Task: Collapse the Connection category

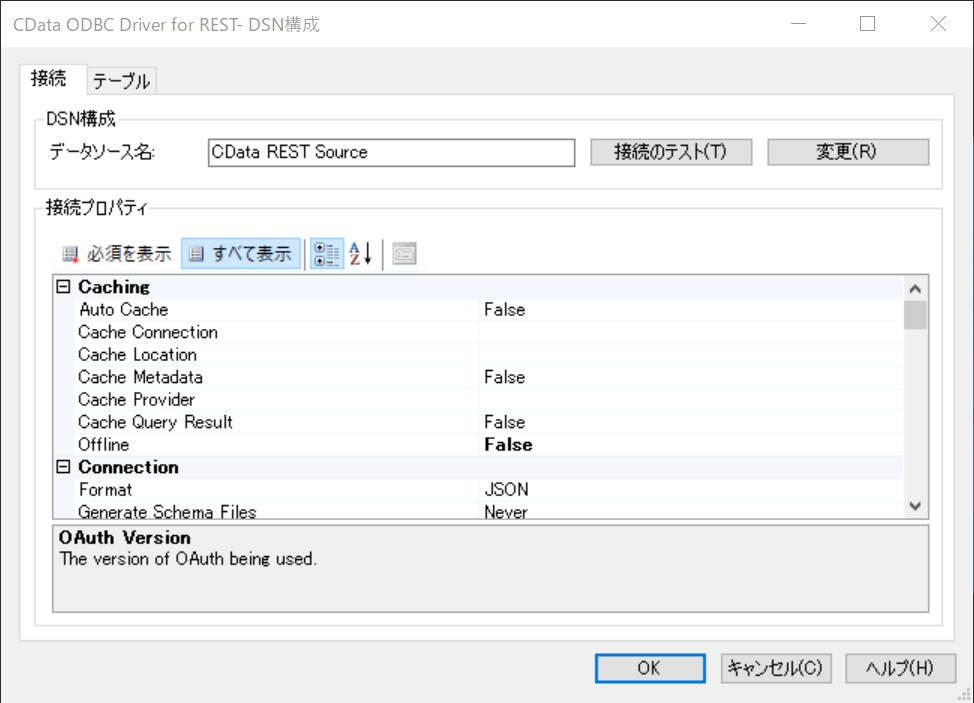Action: pos(63,467)
